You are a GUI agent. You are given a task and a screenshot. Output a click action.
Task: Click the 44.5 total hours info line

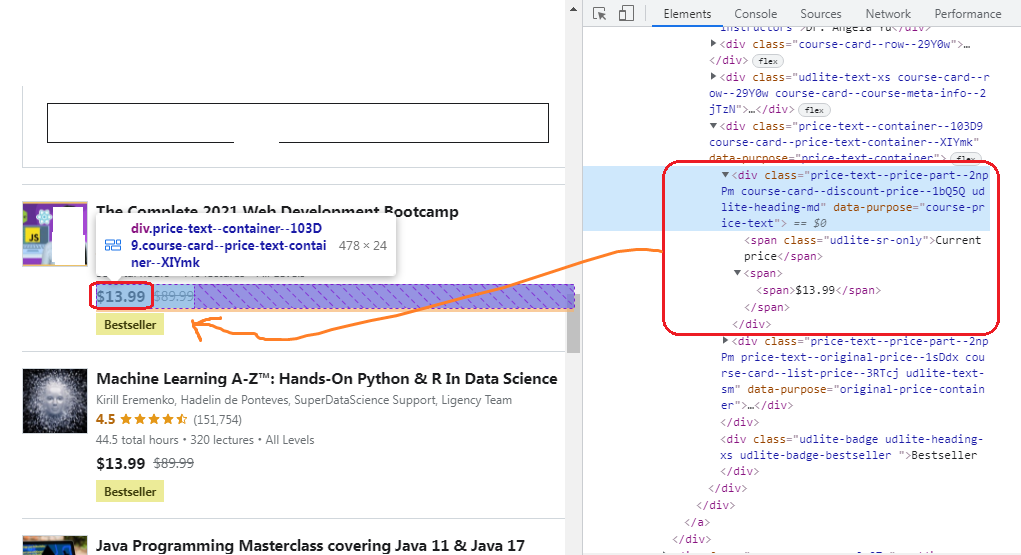205,440
